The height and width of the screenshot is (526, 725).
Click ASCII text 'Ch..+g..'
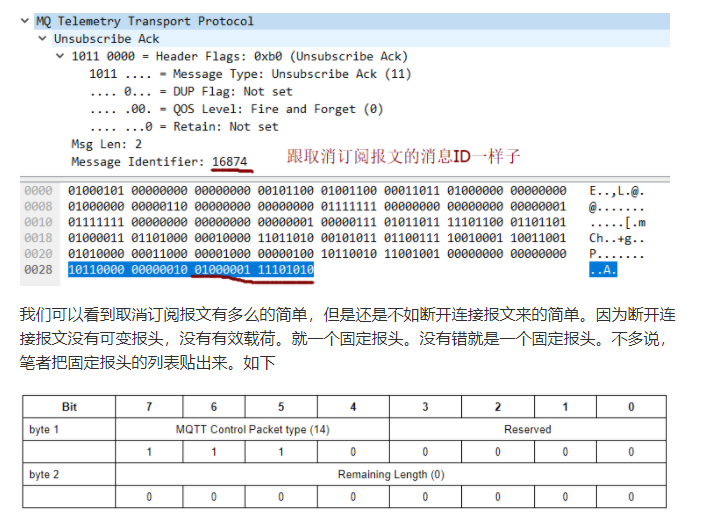(x=617, y=238)
